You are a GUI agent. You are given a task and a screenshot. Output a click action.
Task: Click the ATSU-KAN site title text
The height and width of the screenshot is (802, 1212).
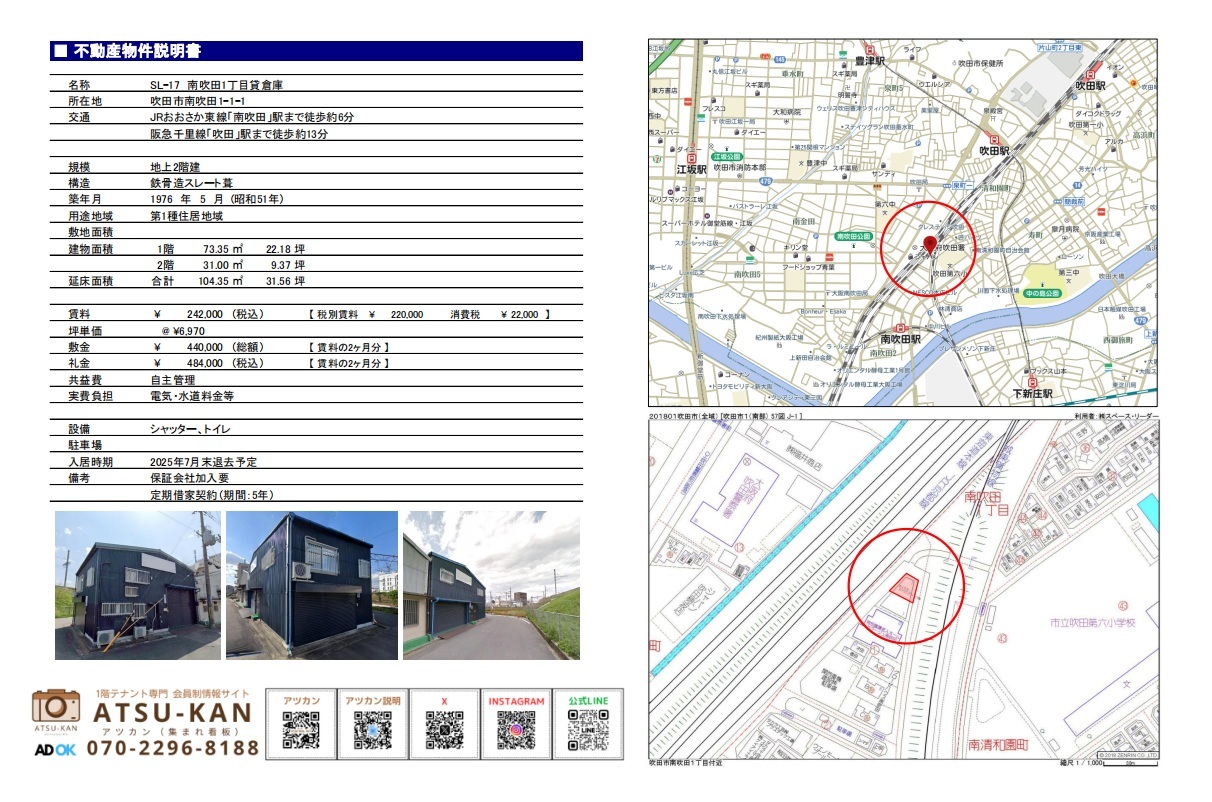click(171, 714)
